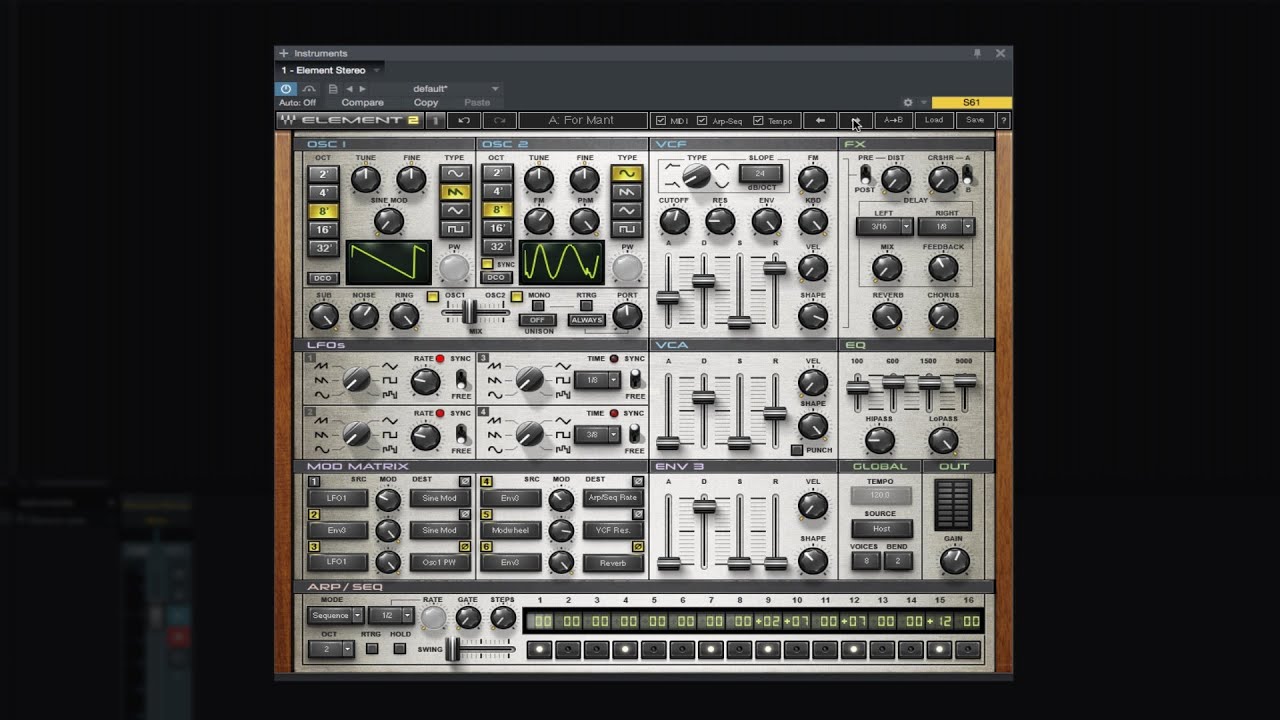
Task: Click the VCF decay slider
Action: pyautogui.click(x=703, y=281)
